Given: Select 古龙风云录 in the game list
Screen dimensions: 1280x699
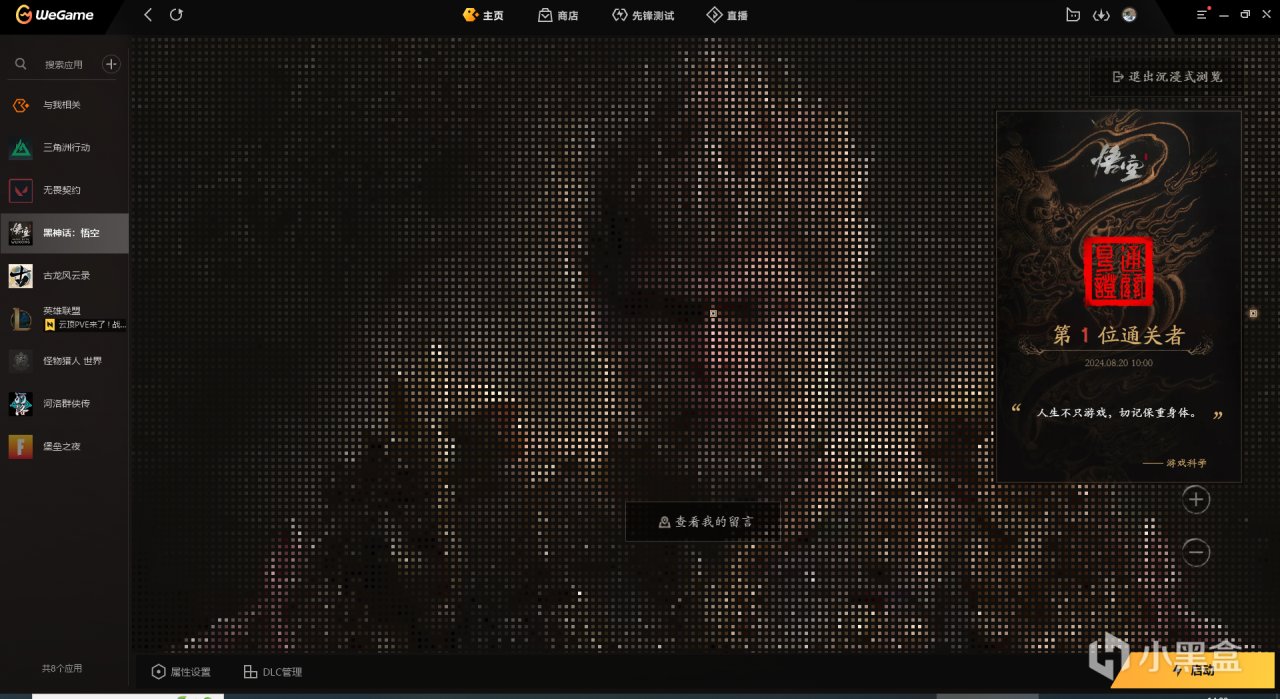Looking at the screenshot, I should tap(64, 276).
